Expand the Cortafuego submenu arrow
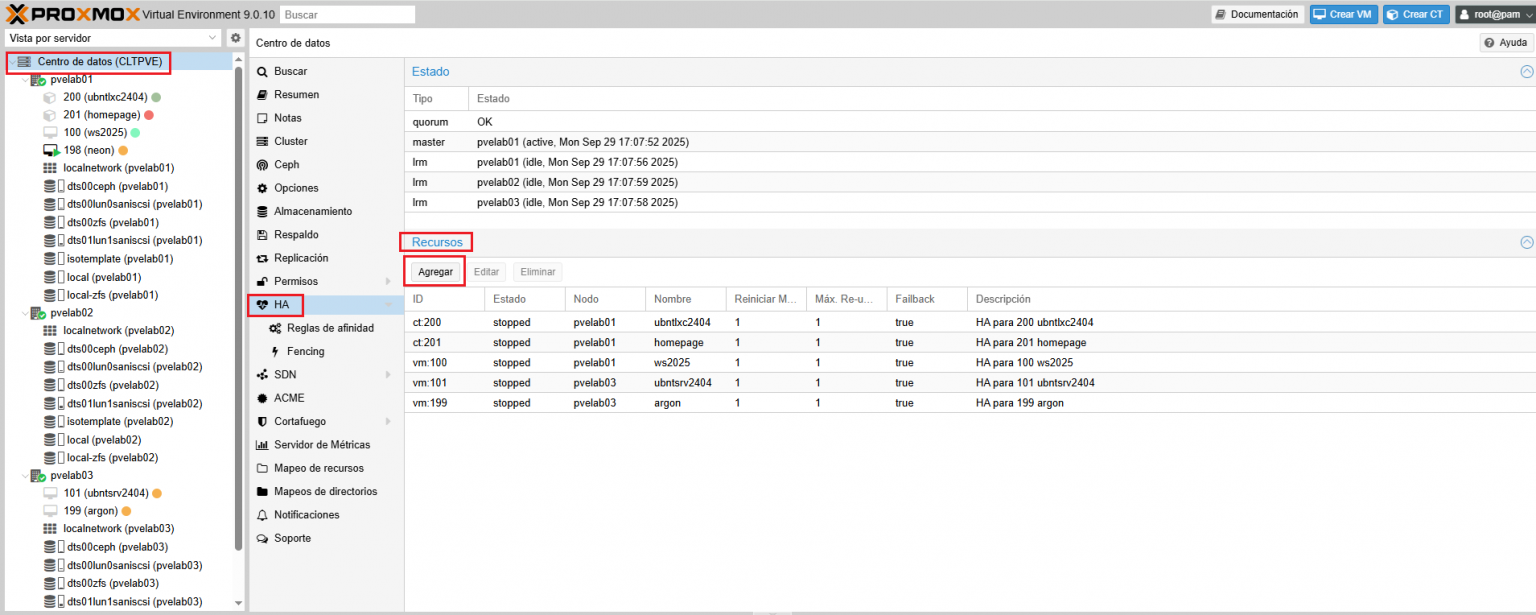1536x615 pixels. click(x=388, y=421)
